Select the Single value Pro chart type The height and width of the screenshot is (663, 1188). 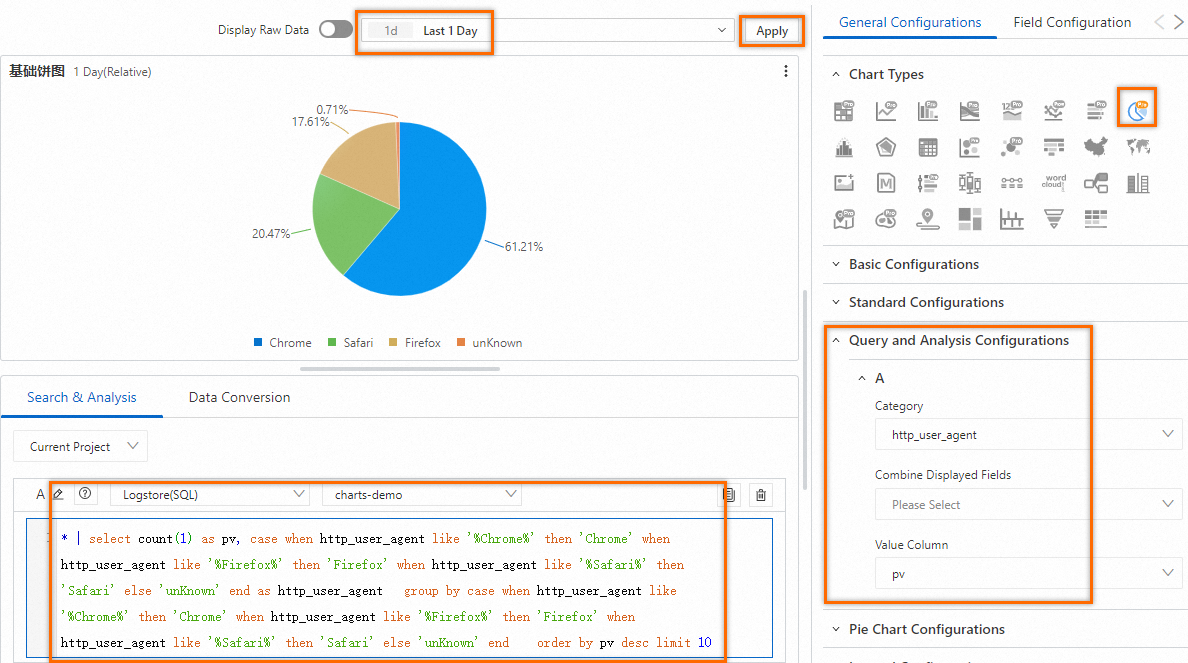point(1011,111)
